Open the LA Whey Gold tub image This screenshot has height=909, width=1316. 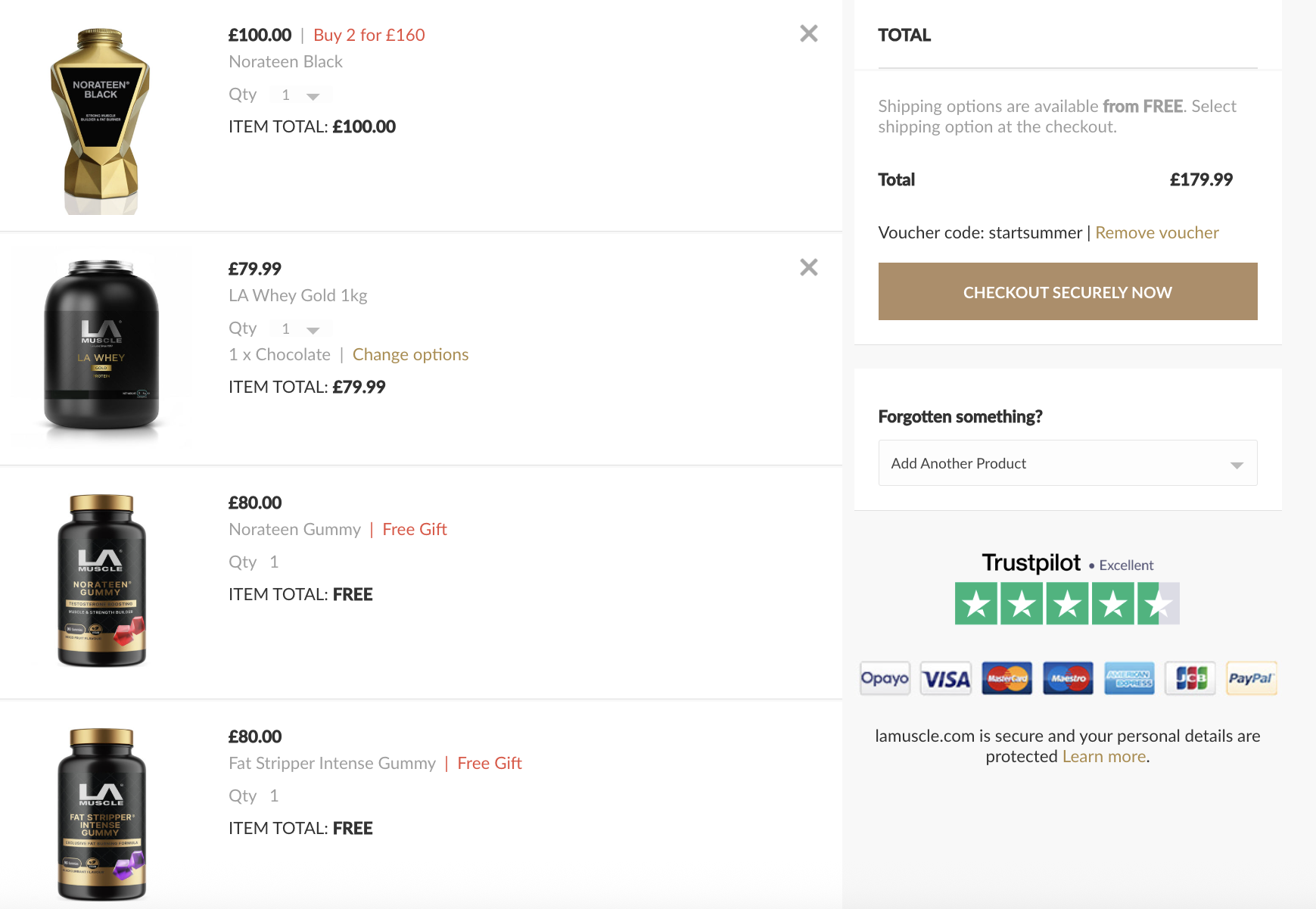101,347
